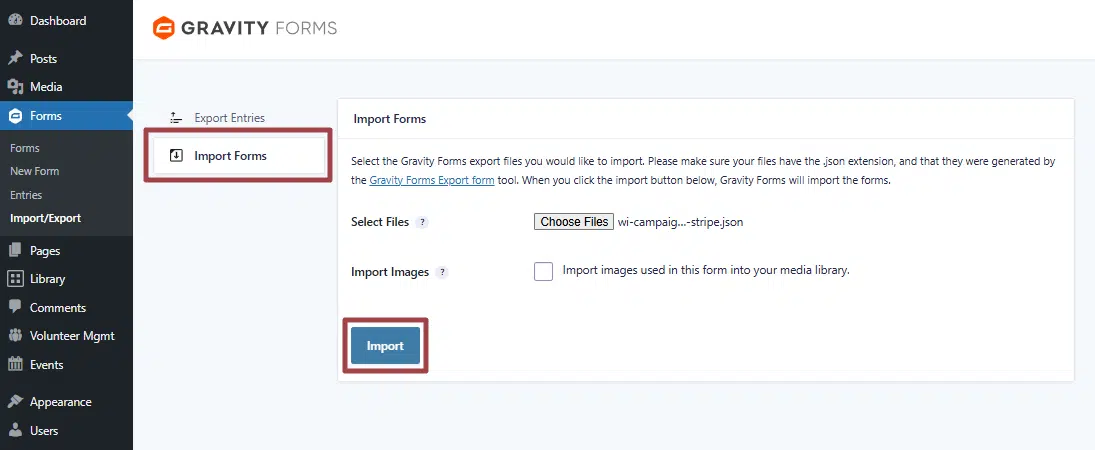Click the Appearance paintbrush icon
This screenshot has width=1095, height=450.
tap(15, 402)
